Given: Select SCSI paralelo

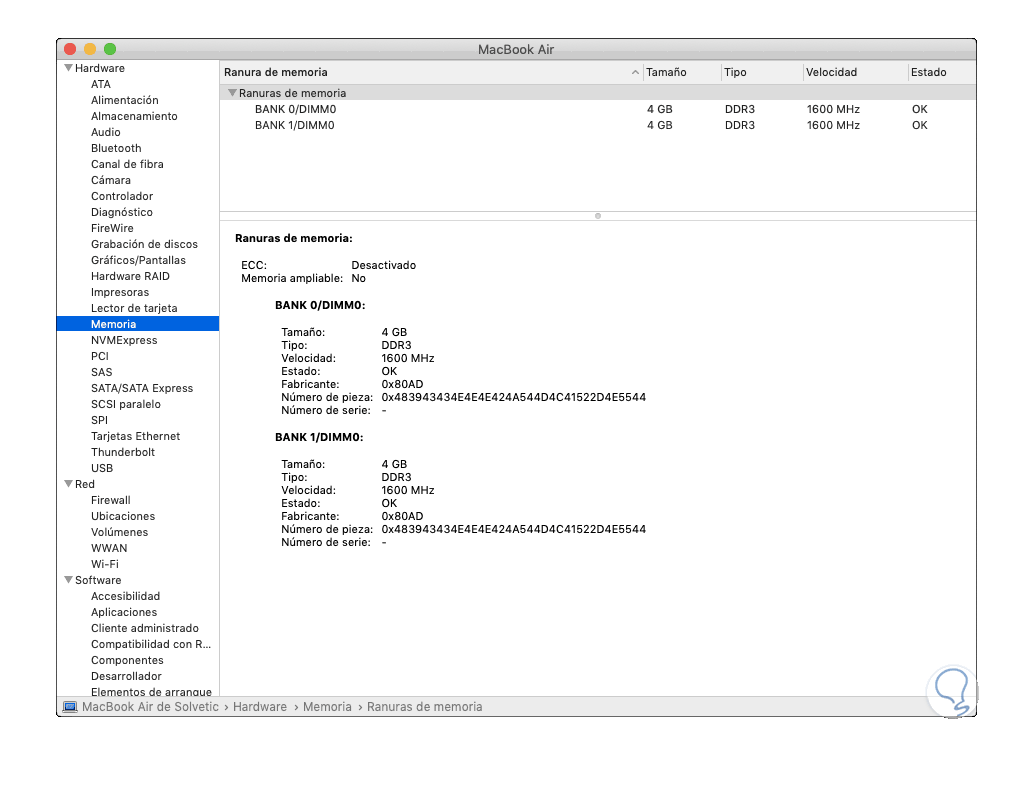Looking at the screenshot, I should [126, 404].
